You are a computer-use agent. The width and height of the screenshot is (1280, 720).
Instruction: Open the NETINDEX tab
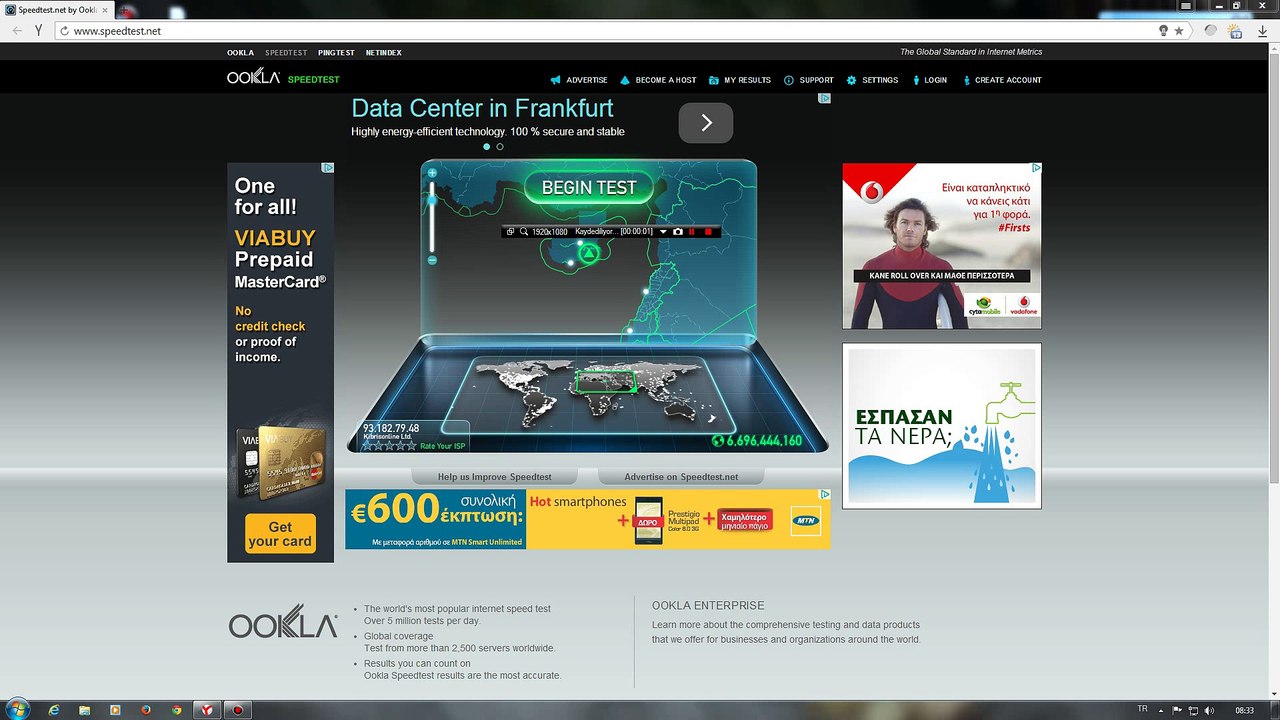tap(383, 52)
